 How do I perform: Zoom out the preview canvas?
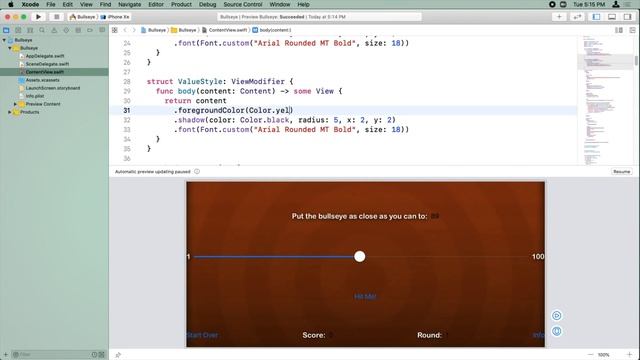pyautogui.click(x=590, y=355)
